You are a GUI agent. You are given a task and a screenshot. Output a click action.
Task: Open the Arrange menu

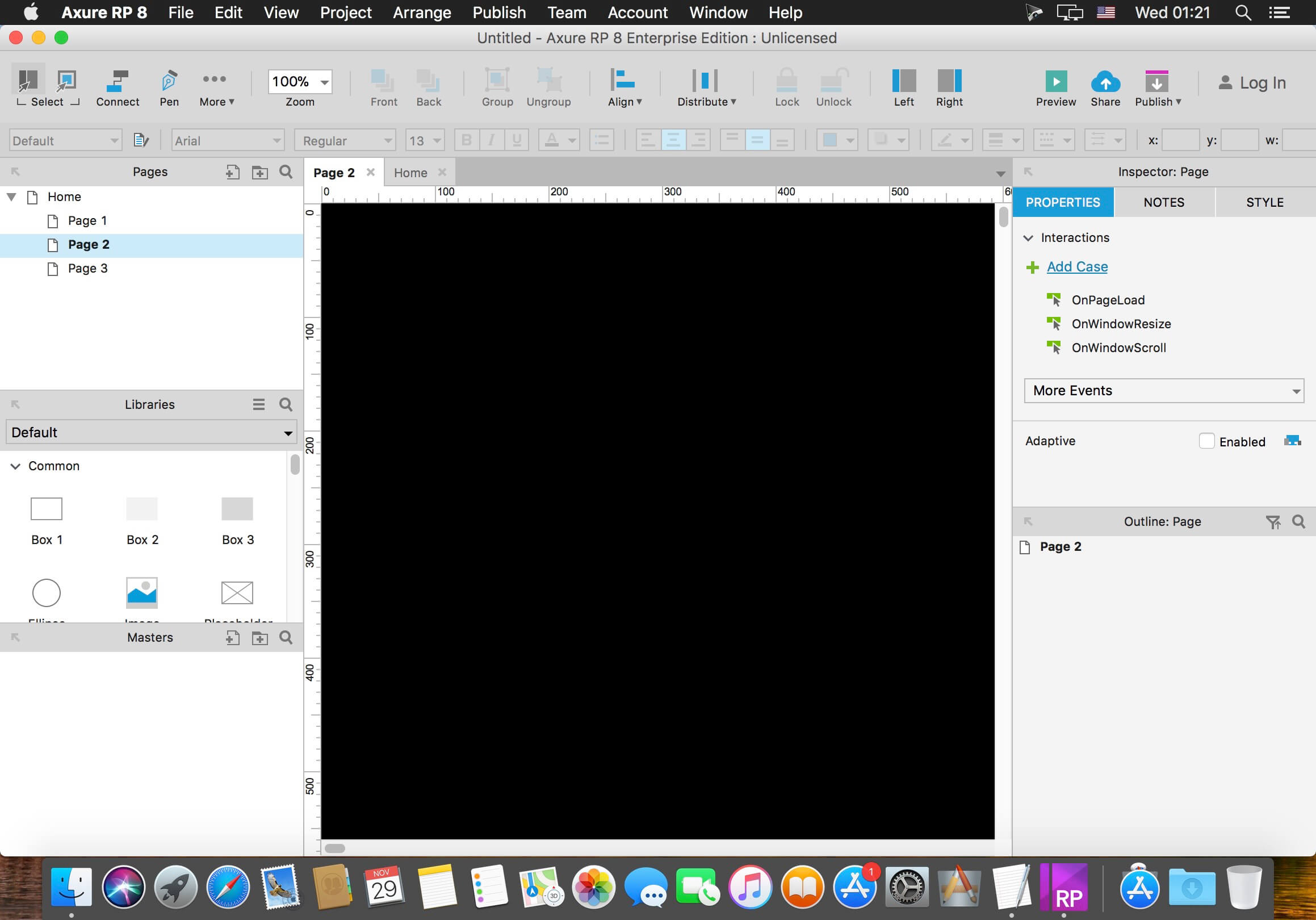pyautogui.click(x=422, y=12)
